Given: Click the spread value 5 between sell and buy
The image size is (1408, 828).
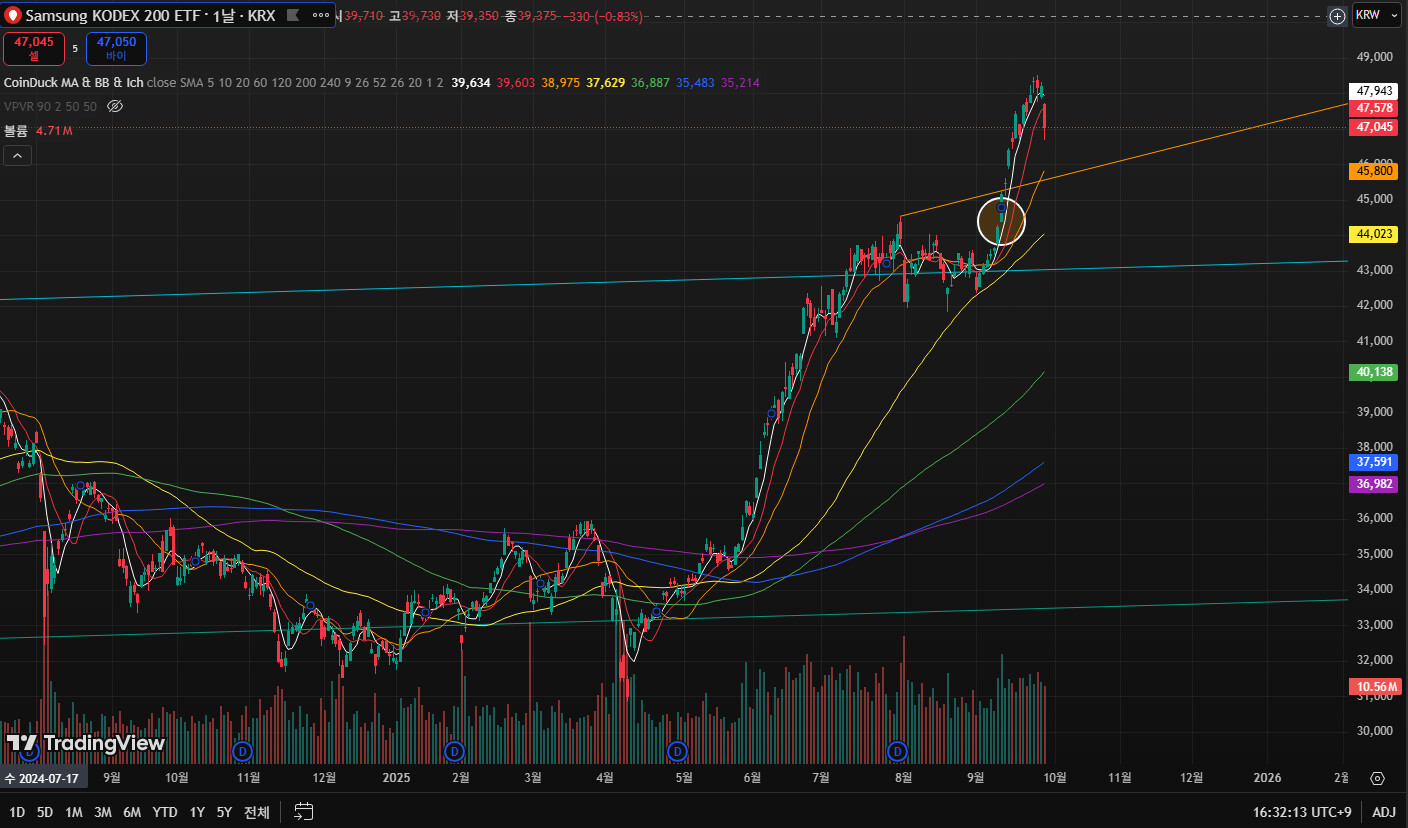Looking at the screenshot, I should click(x=75, y=48).
